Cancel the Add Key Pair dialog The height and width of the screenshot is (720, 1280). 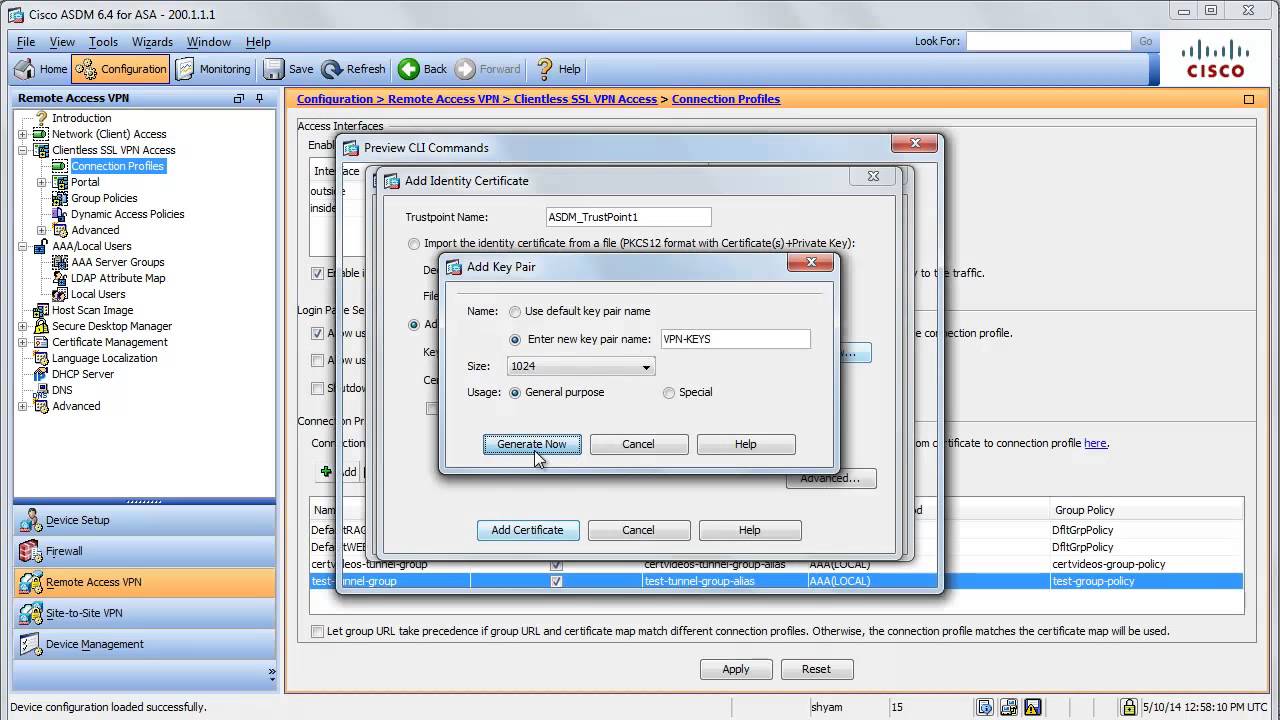(638, 444)
